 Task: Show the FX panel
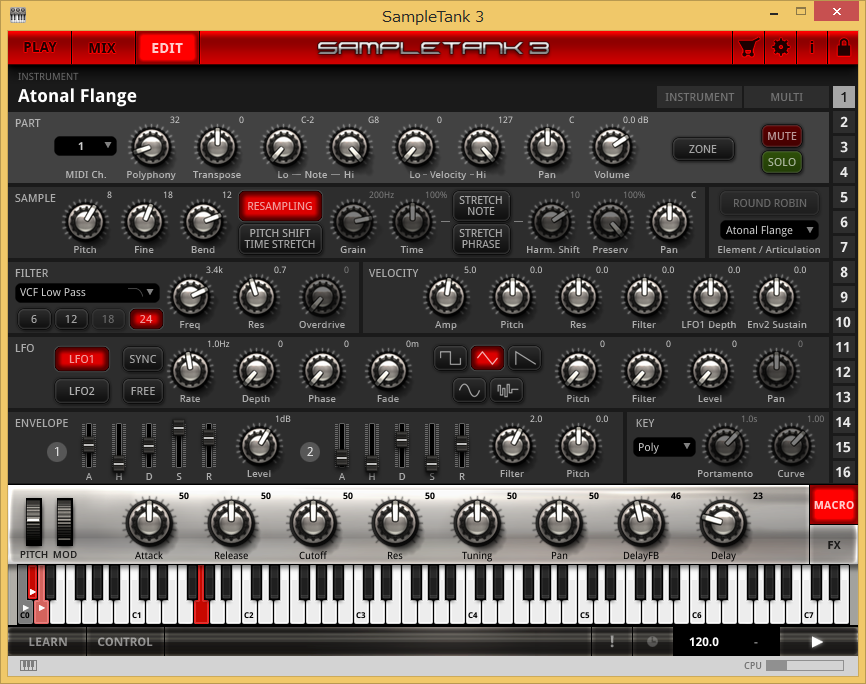833,545
